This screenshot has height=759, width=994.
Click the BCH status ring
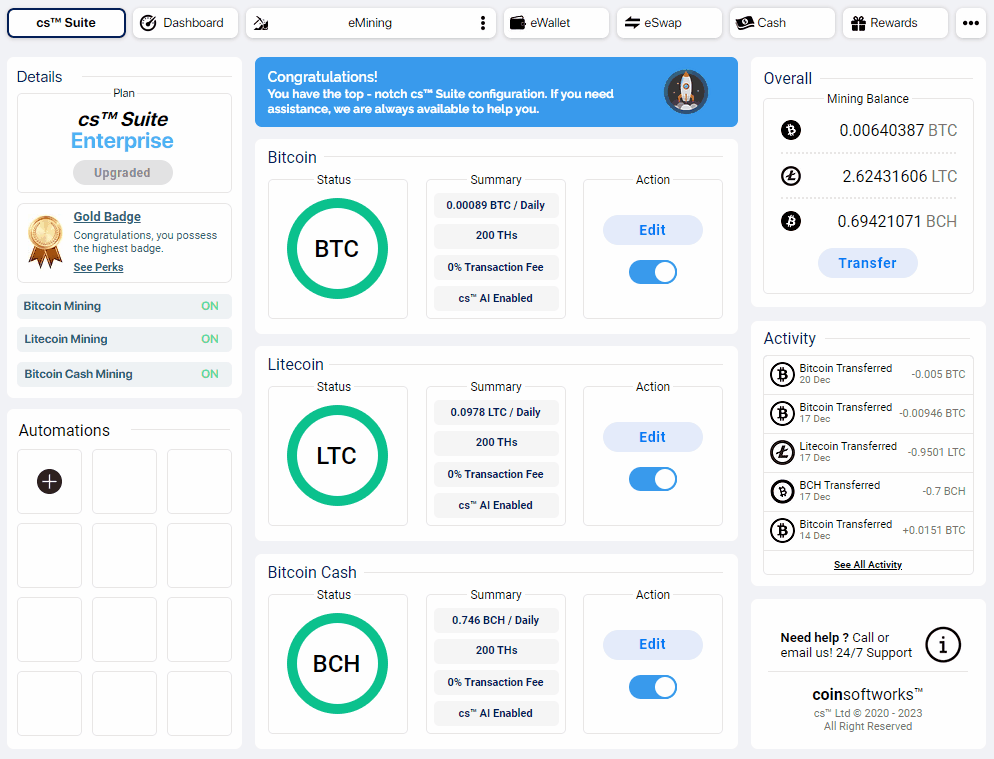(337, 663)
